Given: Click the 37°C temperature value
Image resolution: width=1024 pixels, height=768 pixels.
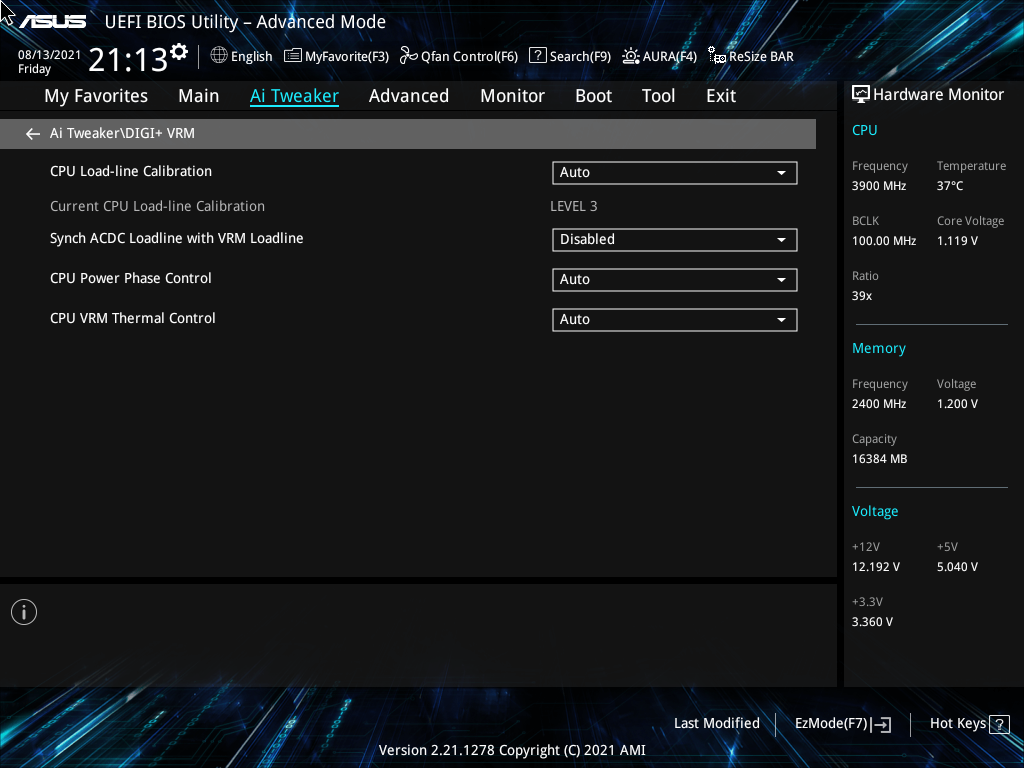Looking at the screenshot, I should (x=950, y=186).
